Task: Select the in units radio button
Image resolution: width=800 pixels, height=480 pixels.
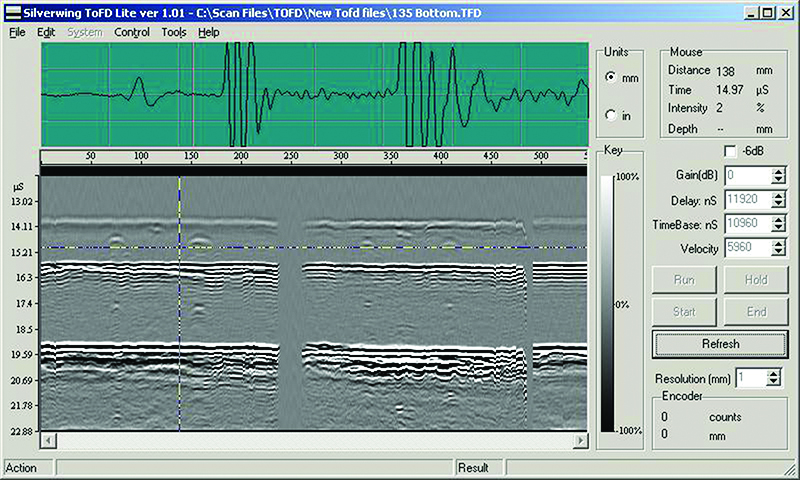Action: (x=612, y=115)
